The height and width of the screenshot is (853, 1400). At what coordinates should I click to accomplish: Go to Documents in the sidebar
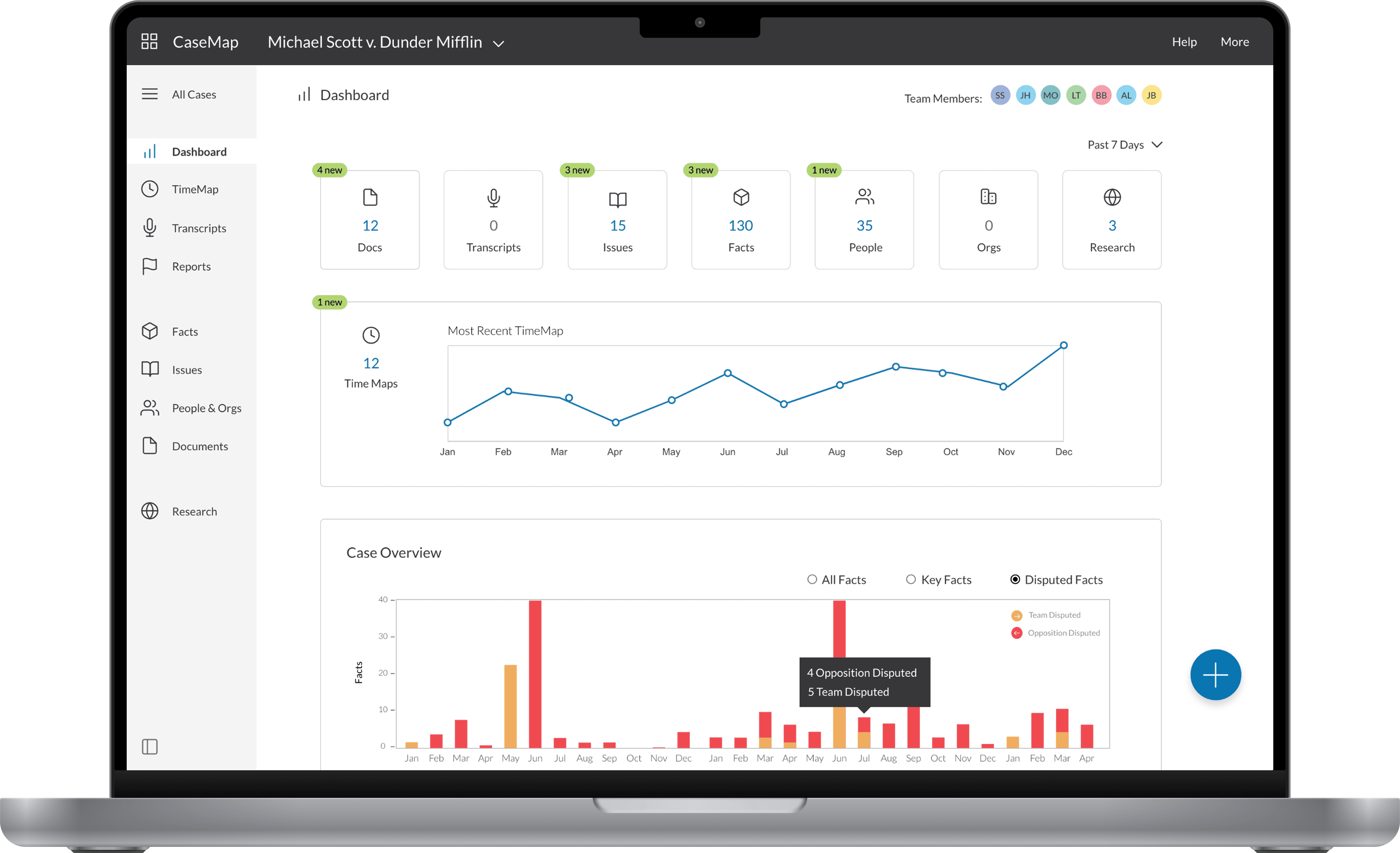coord(200,446)
